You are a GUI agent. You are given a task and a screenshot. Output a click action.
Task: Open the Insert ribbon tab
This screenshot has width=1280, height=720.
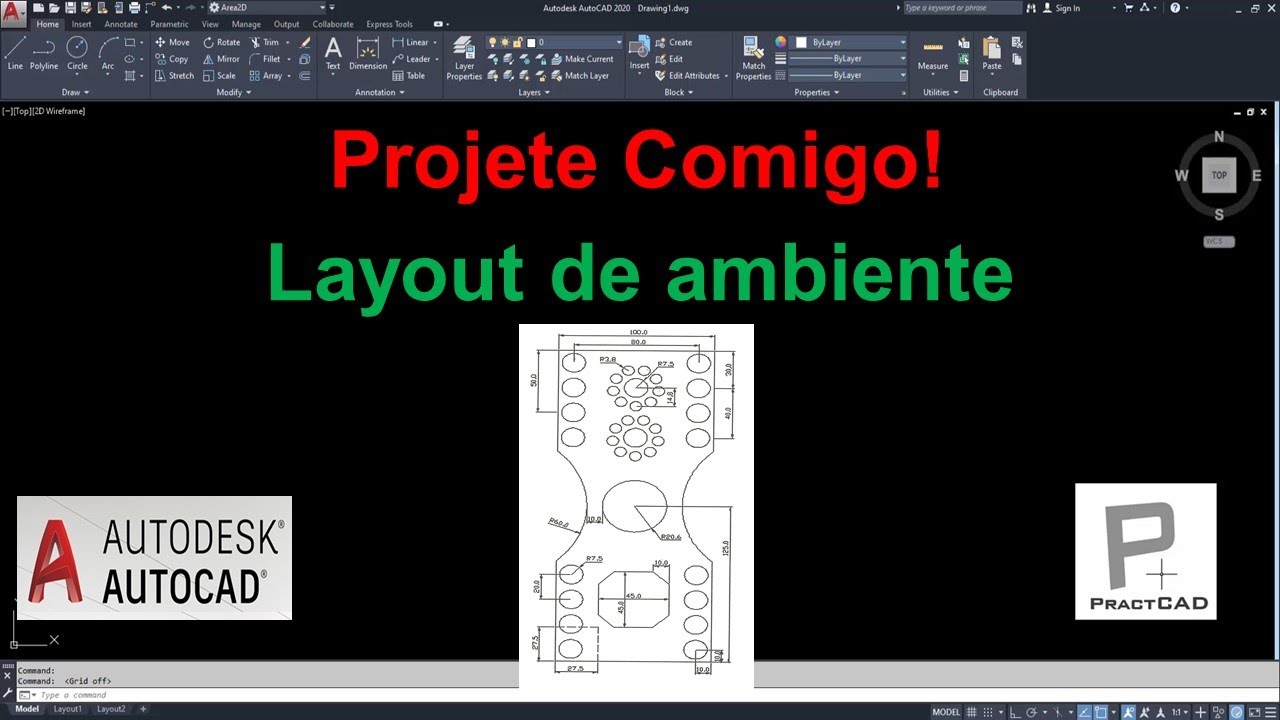coord(81,24)
